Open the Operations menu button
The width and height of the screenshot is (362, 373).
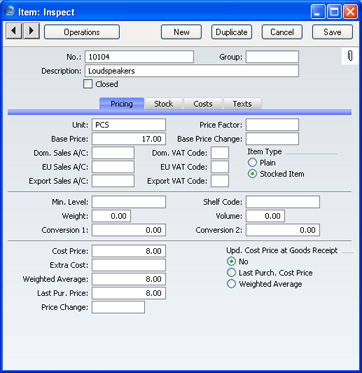coord(82,32)
